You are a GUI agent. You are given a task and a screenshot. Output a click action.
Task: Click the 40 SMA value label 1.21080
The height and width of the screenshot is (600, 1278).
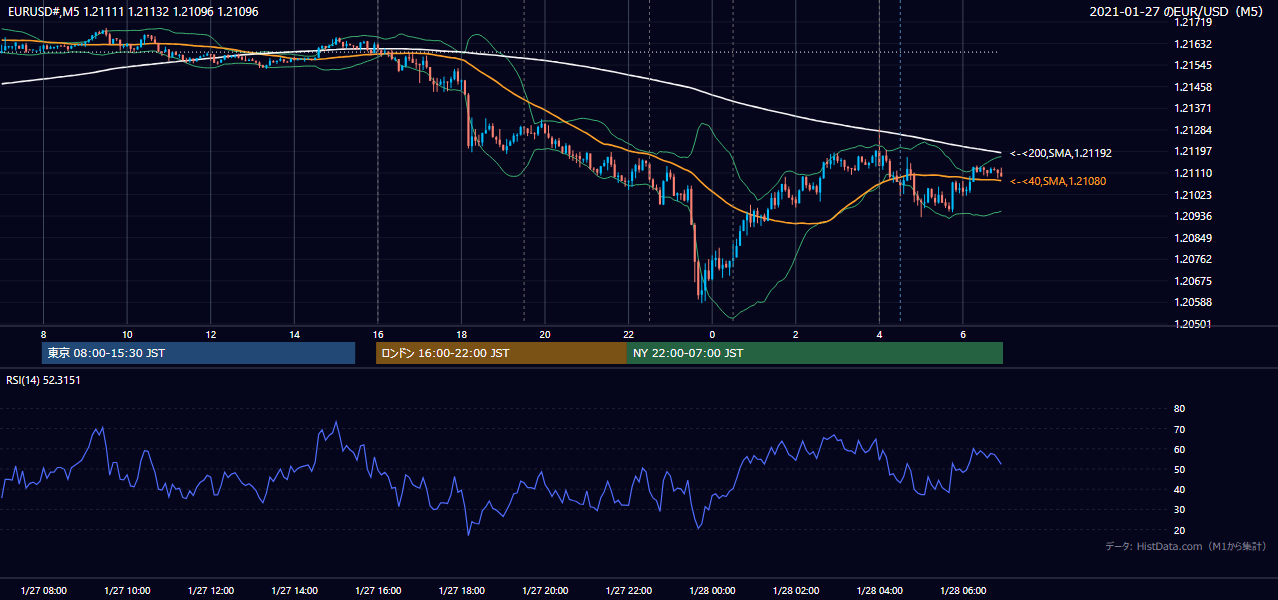[x=1060, y=181]
